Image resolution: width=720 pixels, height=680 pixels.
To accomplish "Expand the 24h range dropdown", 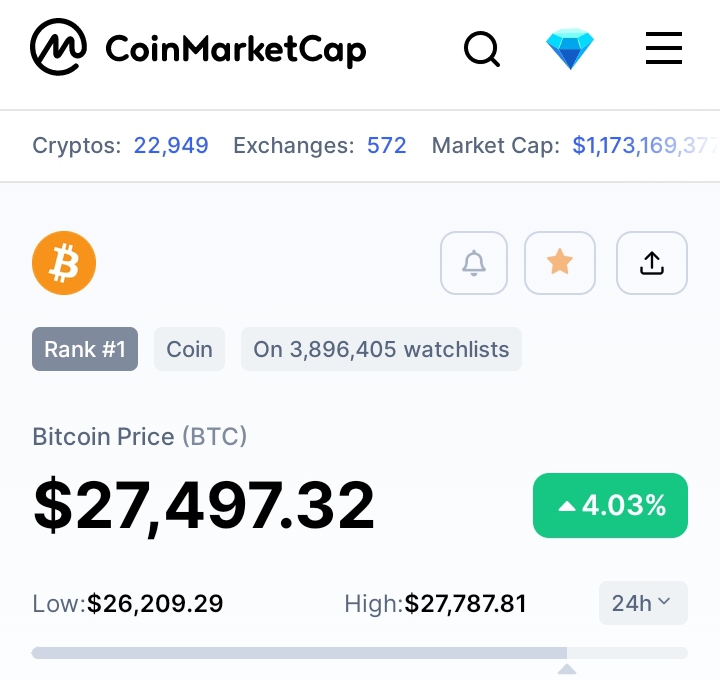I will [x=643, y=603].
